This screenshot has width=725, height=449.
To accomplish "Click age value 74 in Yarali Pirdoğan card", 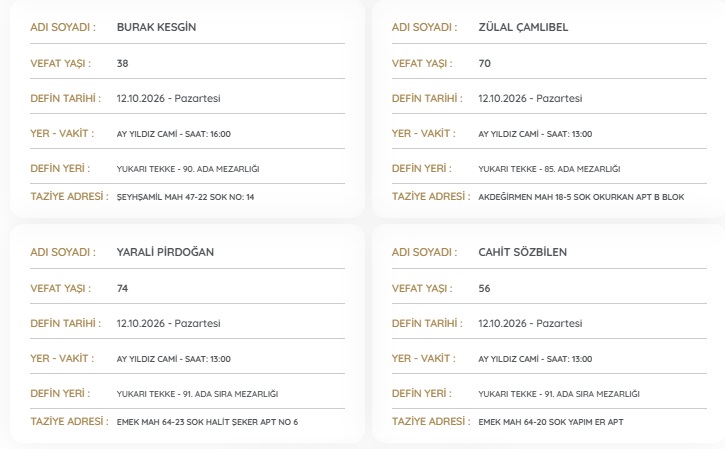I will (x=123, y=289).
